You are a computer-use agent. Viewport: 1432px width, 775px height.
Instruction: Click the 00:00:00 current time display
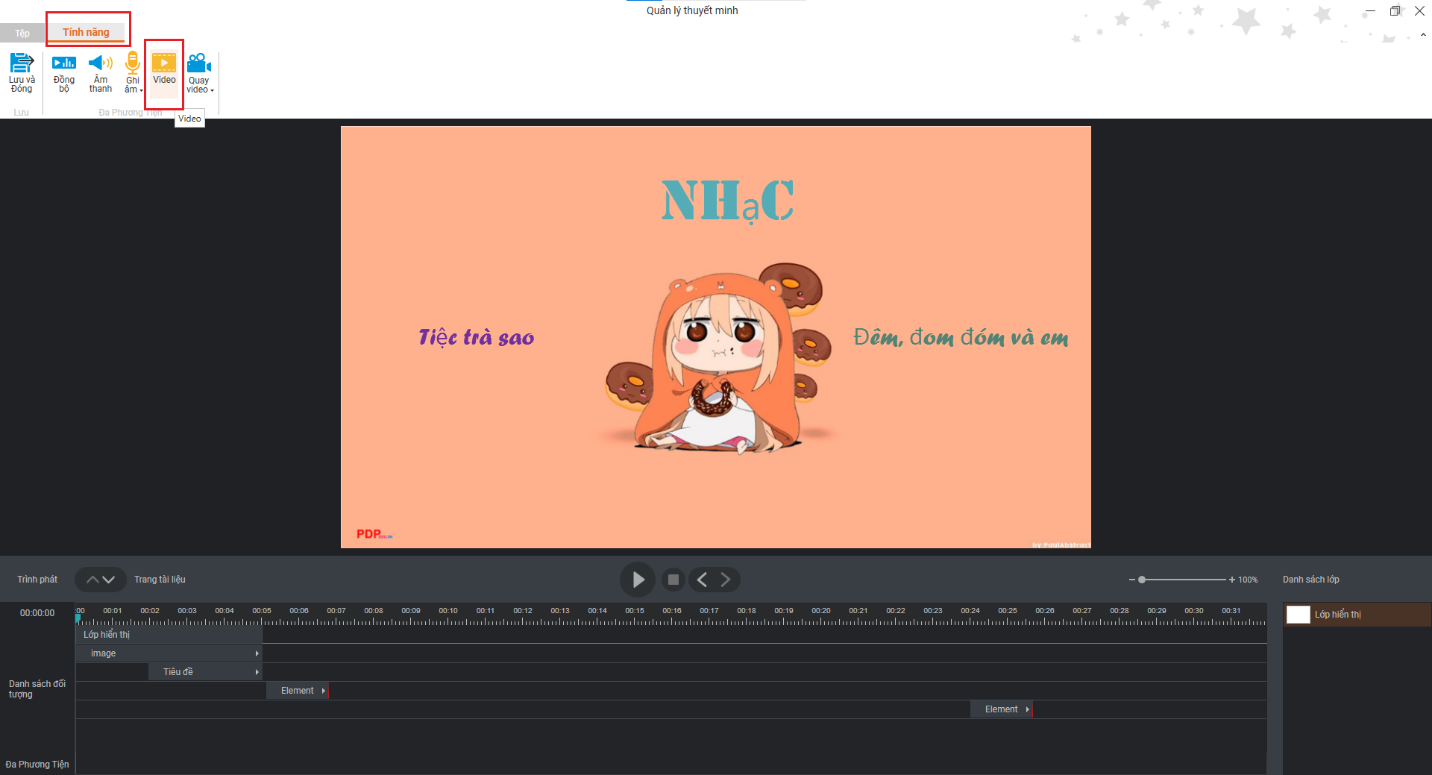[x=37, y=613]
